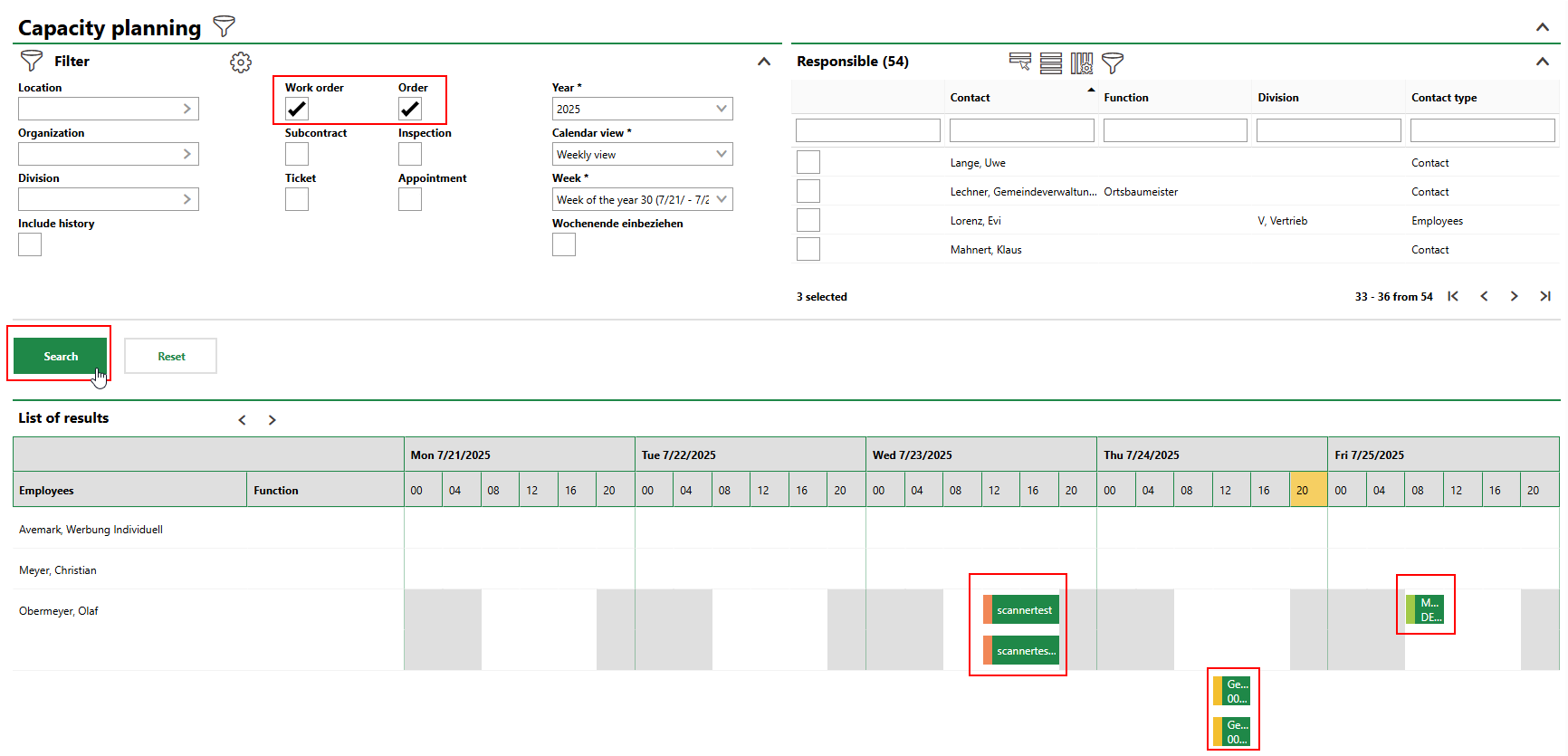Viewport: 1568px width, 756px height.
Task: Enable the Appointment checkbox
Action: [x=410, y=199]
